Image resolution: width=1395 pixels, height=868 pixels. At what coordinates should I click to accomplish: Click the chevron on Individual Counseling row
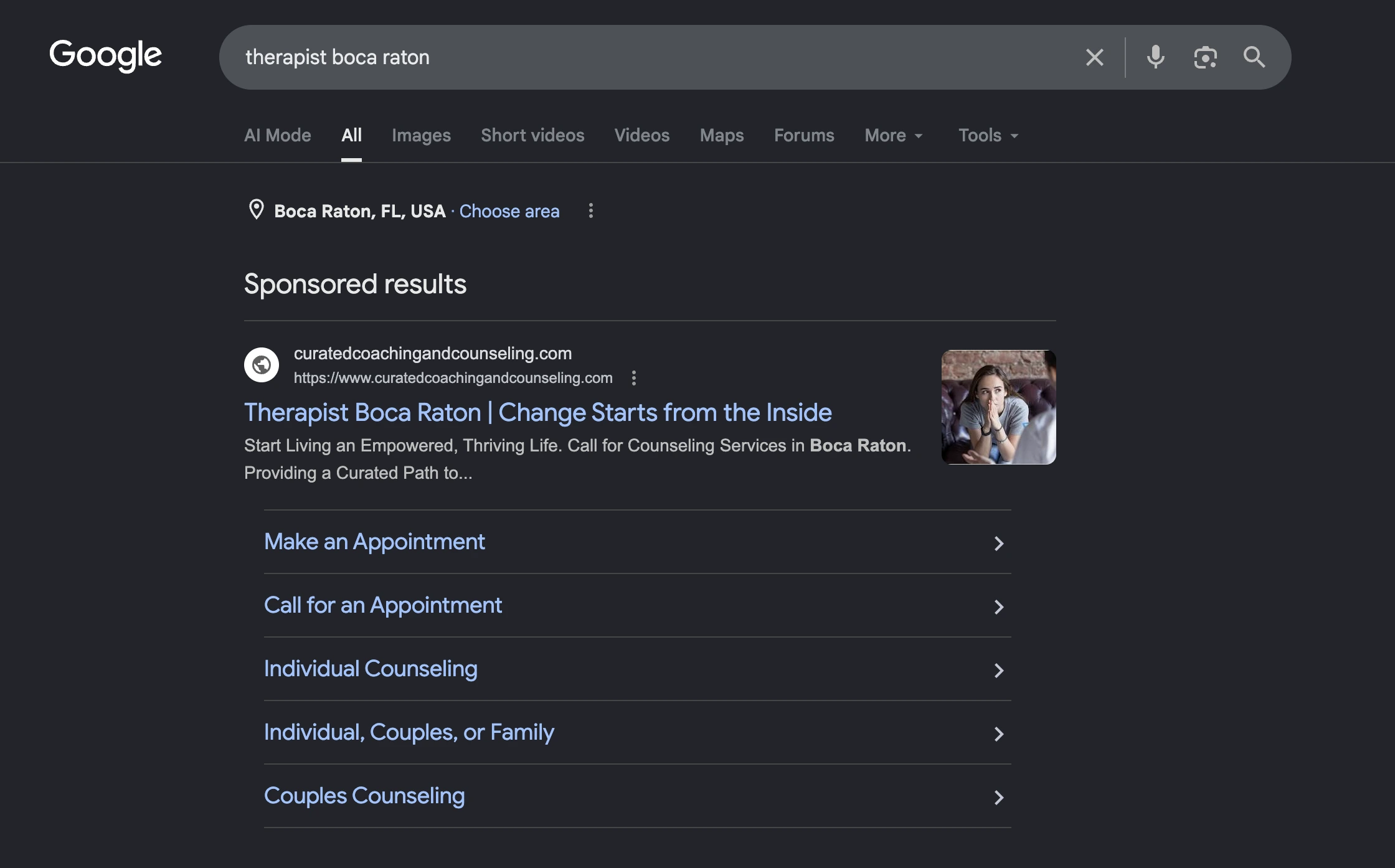pyautogui.click(x=999, y=671)
